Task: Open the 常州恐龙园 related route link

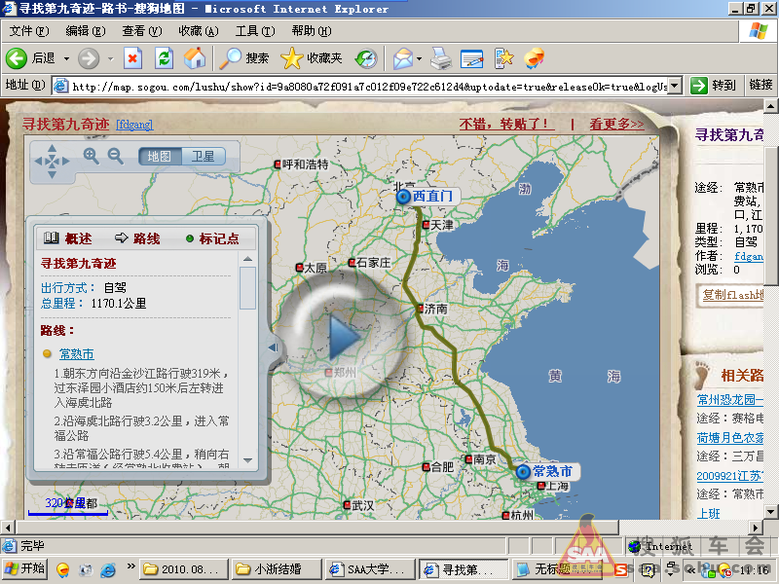Action: [x=730, y=400]
